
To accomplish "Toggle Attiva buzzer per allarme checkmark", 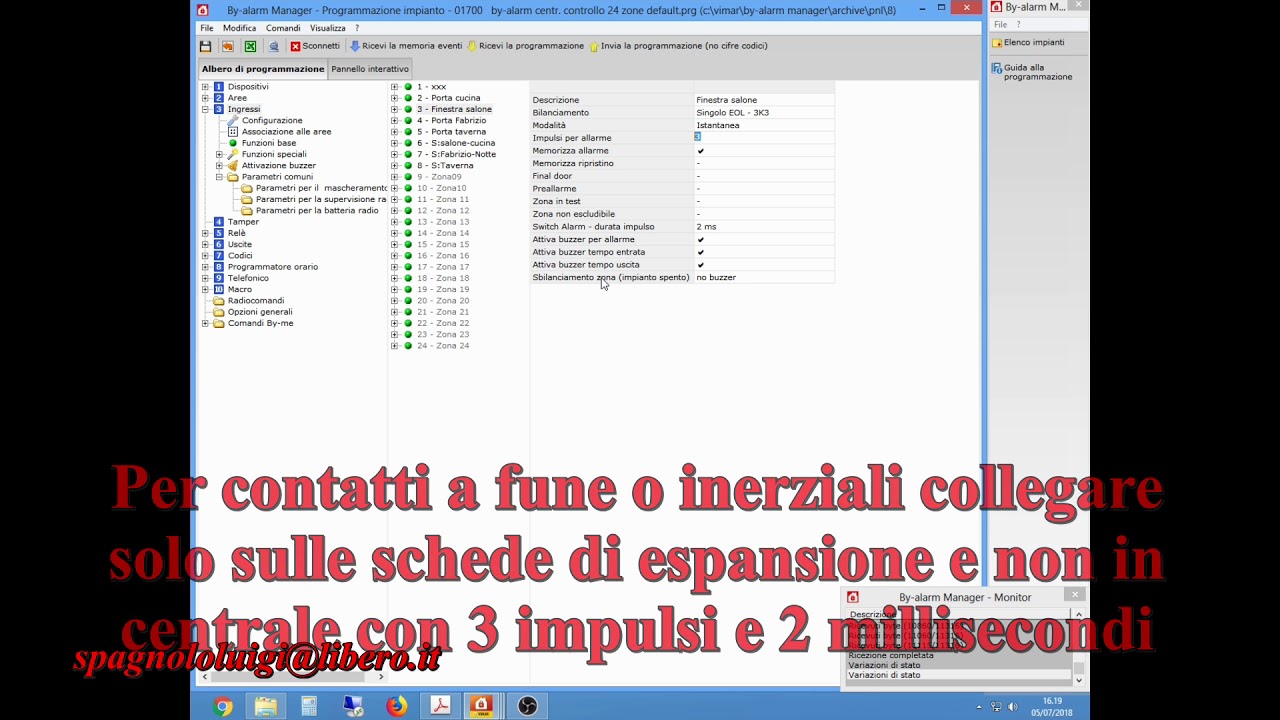I will point(700,240).
